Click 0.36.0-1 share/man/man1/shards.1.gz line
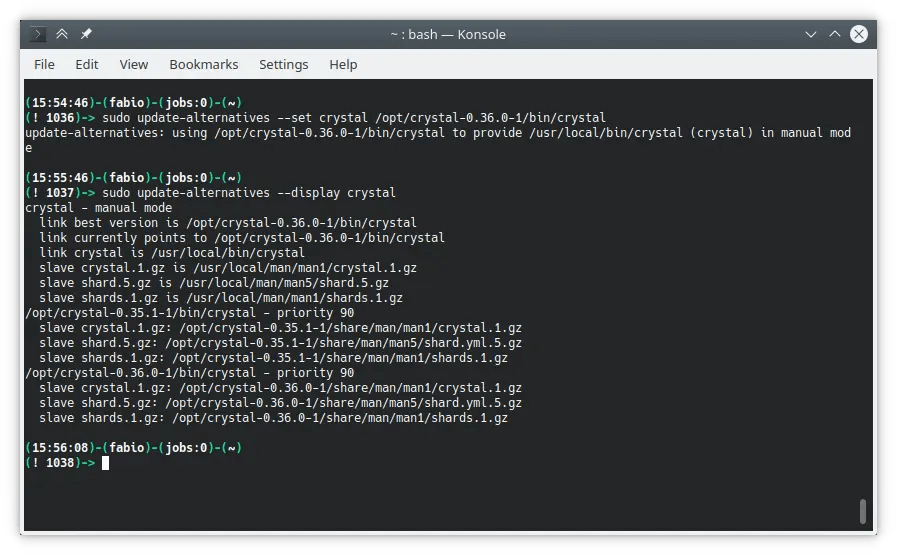Screen dimensions: 897x555 click(x=273, y=418)
